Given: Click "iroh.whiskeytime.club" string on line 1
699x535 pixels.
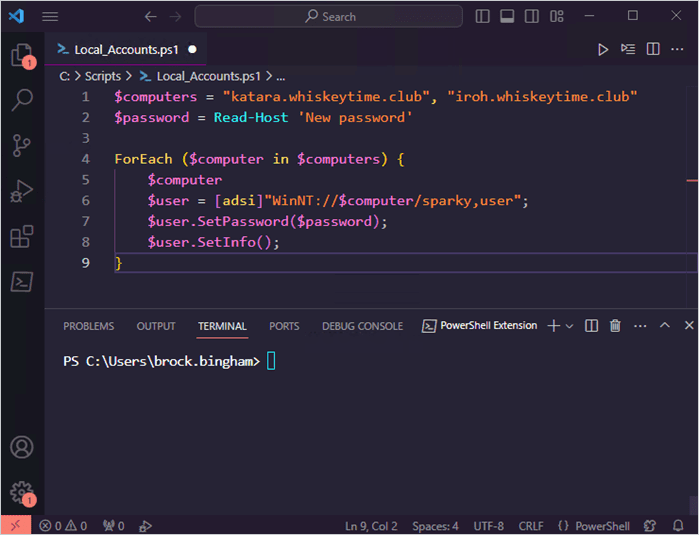Looking at the screenshot, I should [x=542, y=97].
